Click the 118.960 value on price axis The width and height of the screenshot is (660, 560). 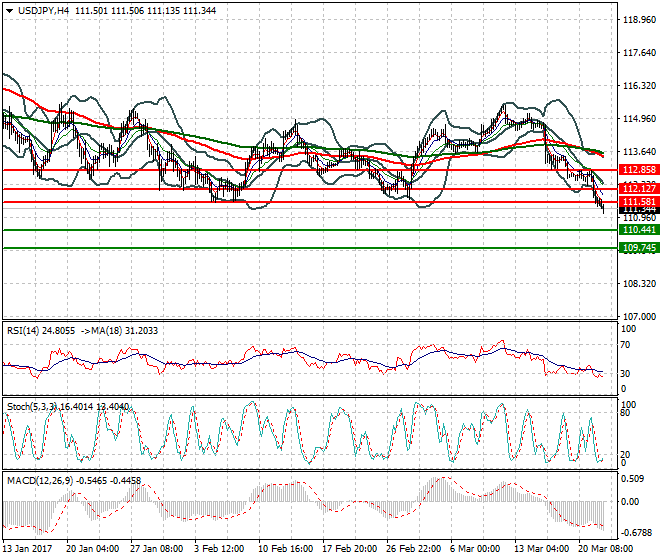(x=638, y=19)
